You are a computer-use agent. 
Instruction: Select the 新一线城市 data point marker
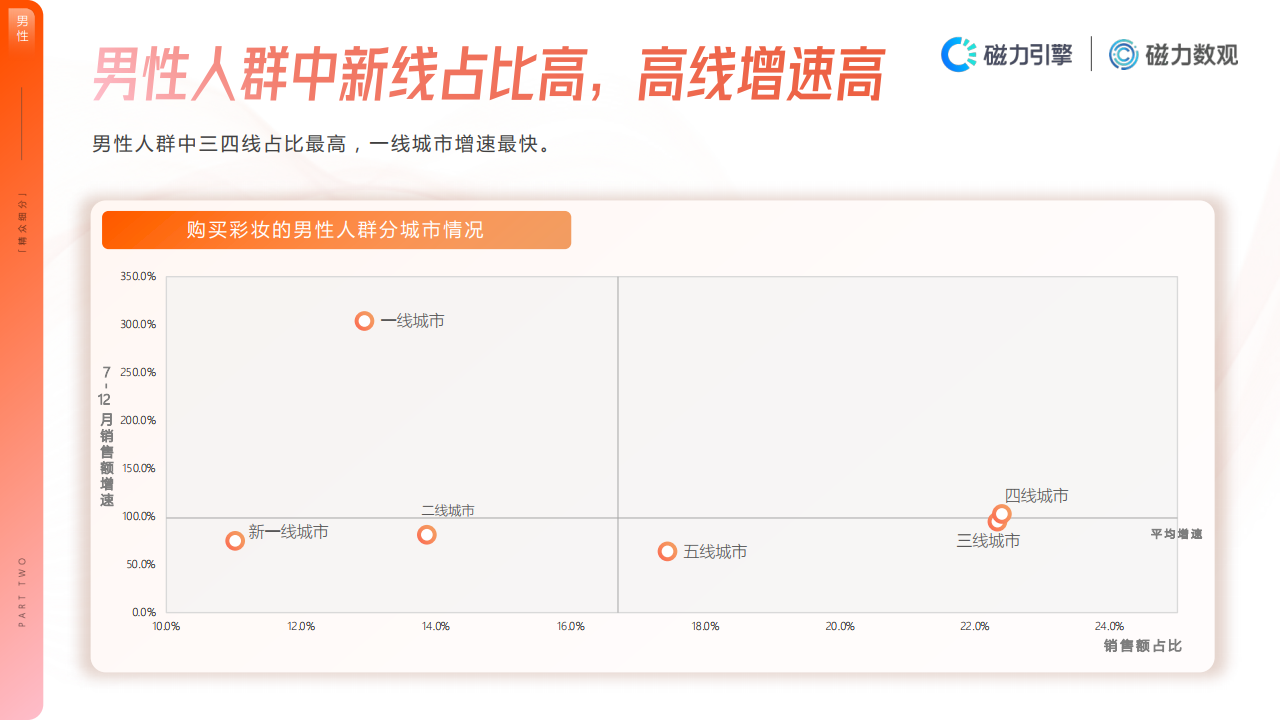(235, 541)
